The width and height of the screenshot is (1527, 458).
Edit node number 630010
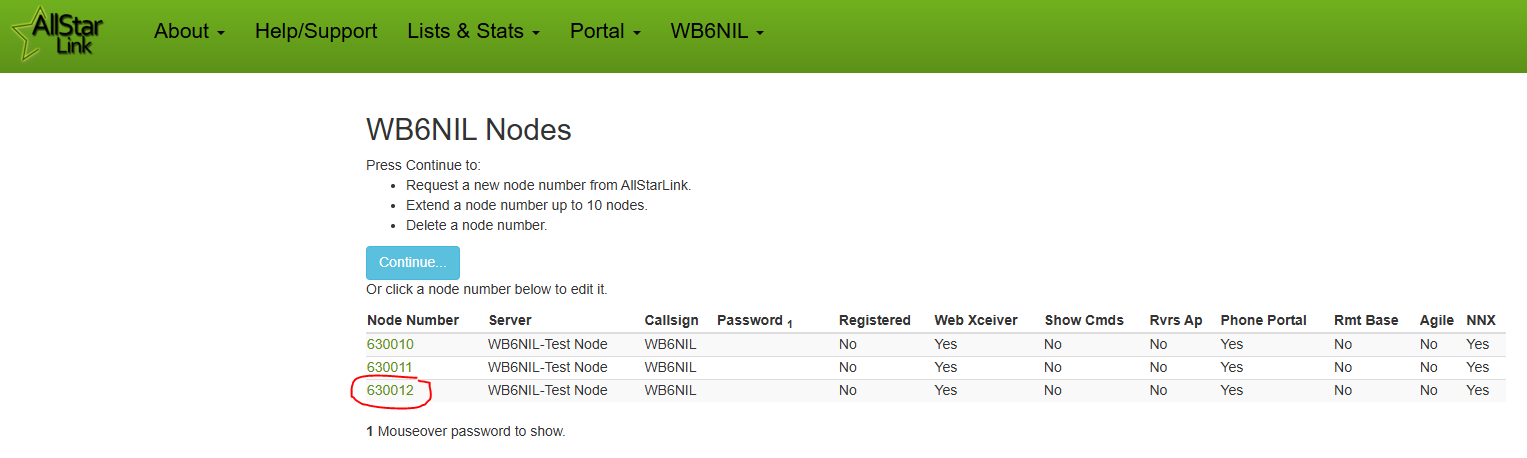point(390,344)
